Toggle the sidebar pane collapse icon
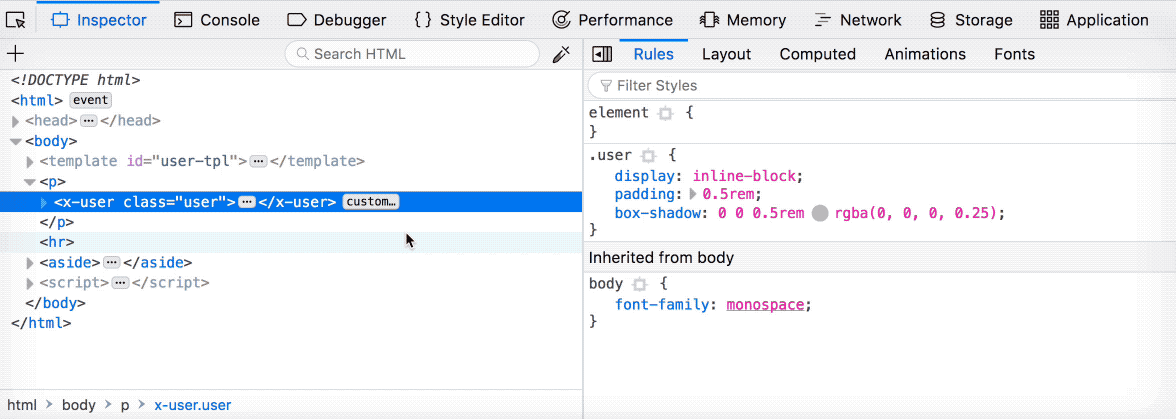The image size is (1176, 419). coord(602,54)
